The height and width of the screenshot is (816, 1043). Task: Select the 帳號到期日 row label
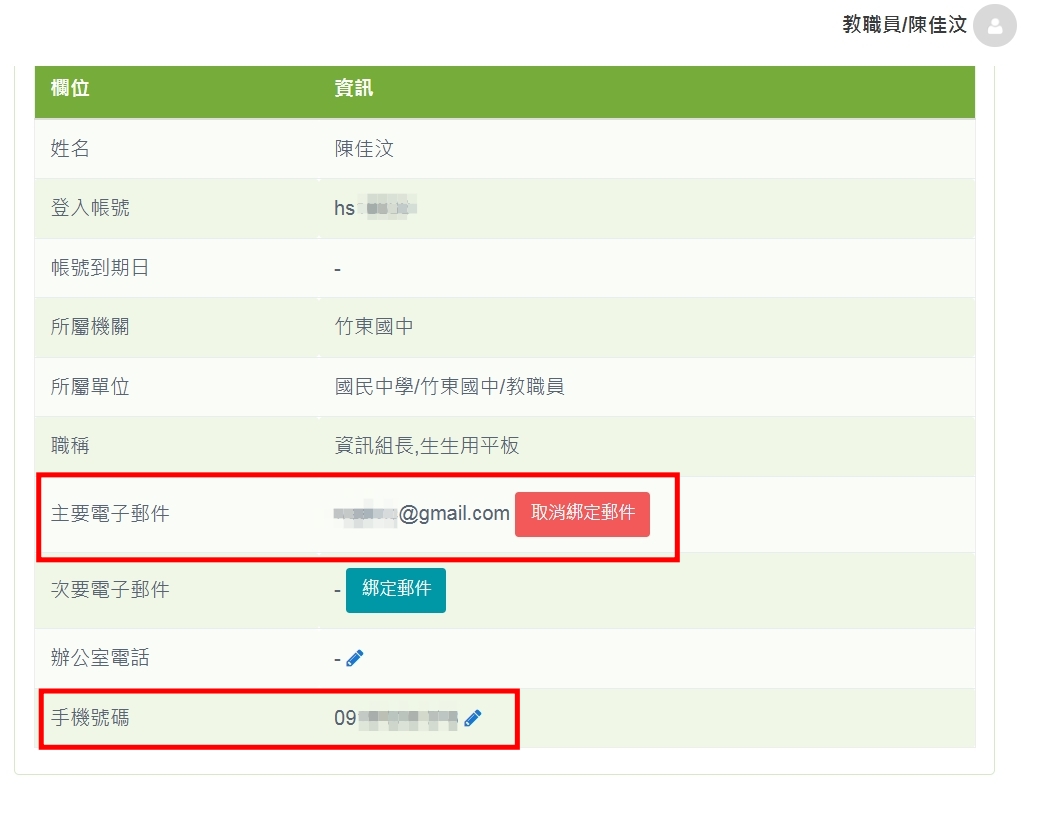pyautogui.click(x=100, y=268)
